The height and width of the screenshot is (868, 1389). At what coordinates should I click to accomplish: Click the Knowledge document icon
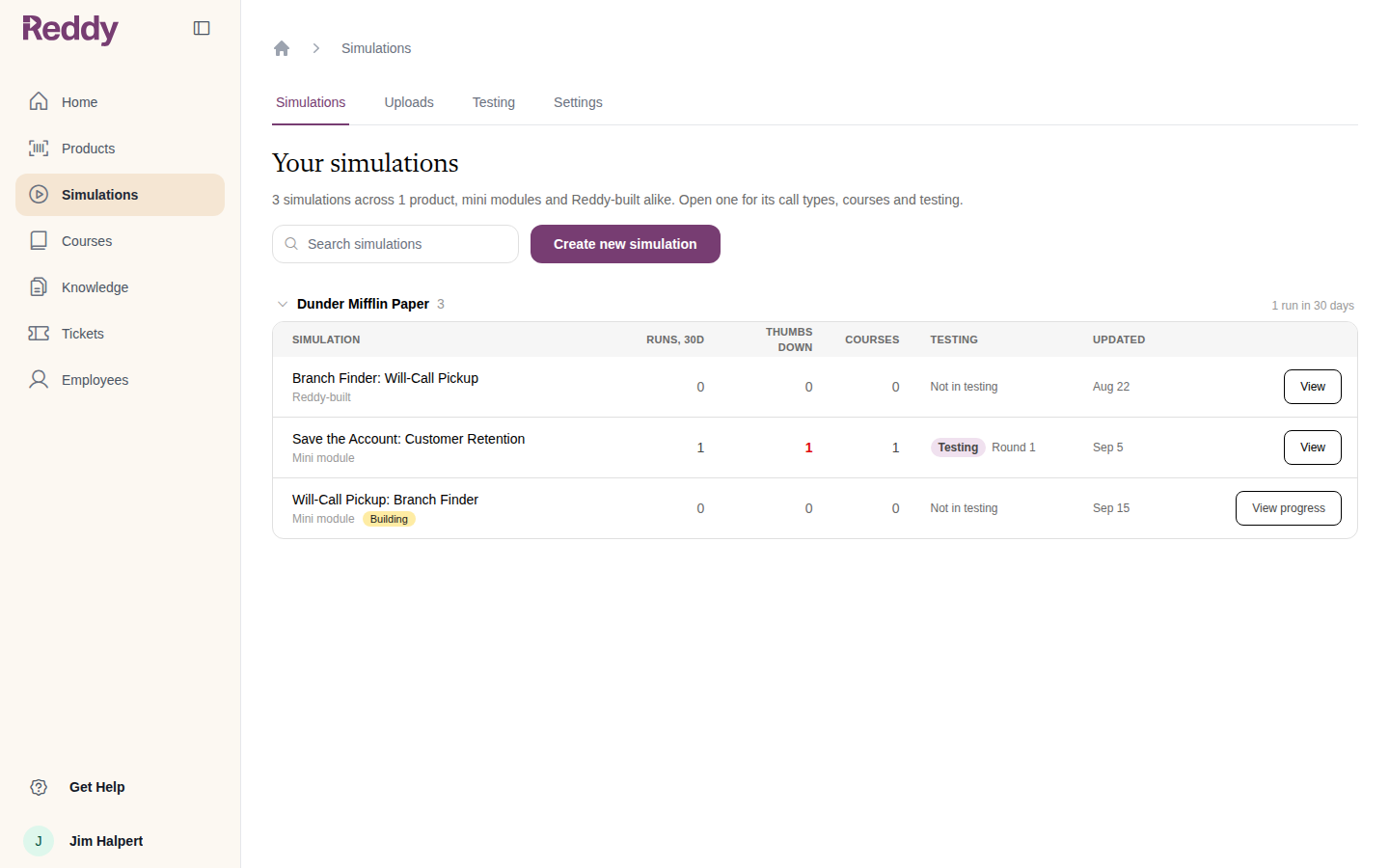point(39,286)
